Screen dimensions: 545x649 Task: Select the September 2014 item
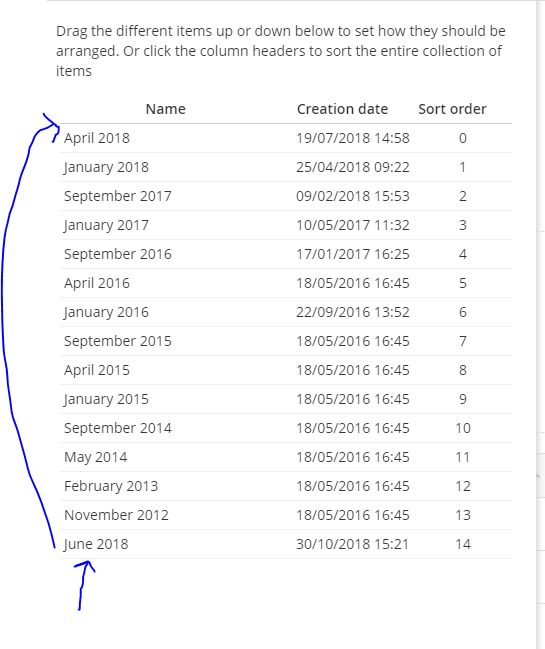pyautogui.click(x=286, y=428)
